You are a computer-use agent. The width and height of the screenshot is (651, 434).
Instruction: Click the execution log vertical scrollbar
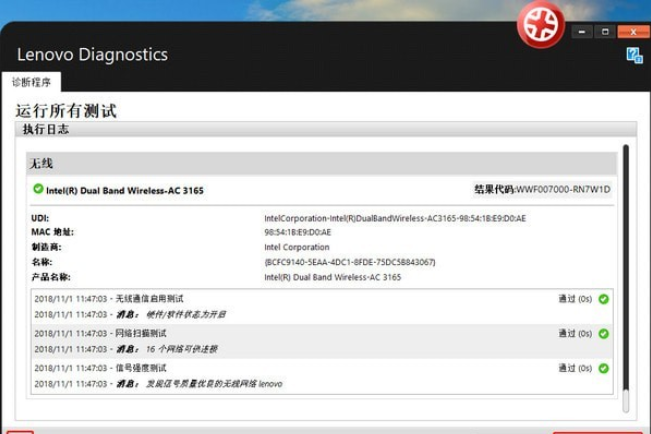click(626, 278)
